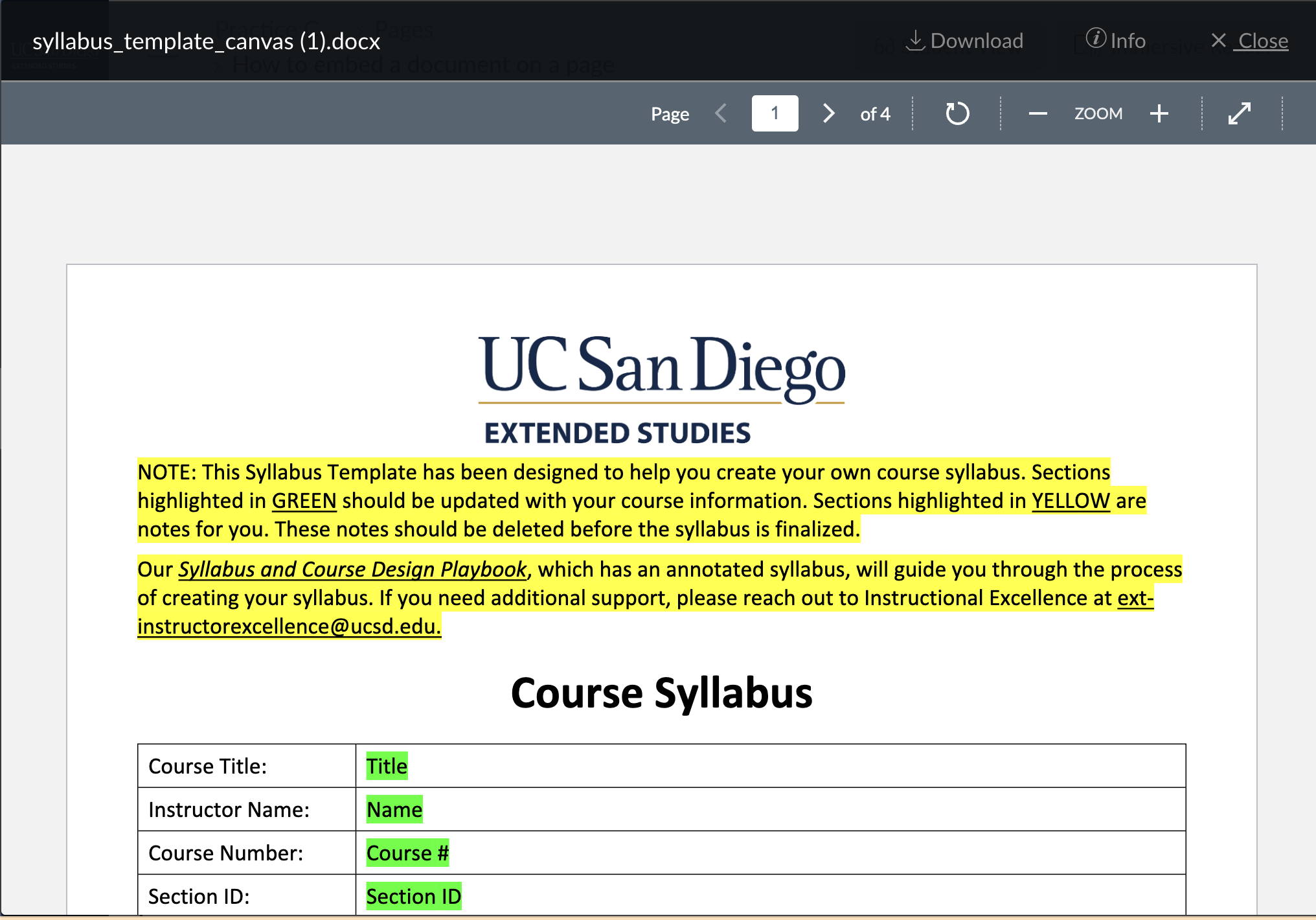Click the Course Syllabus heading
This screenshot has height=920, width=1316.
pyautogui.click(x=661, y=693)
